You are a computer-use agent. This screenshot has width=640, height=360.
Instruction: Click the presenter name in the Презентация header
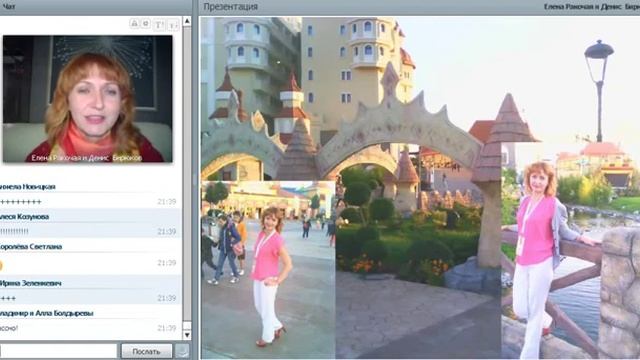point(592,7)
